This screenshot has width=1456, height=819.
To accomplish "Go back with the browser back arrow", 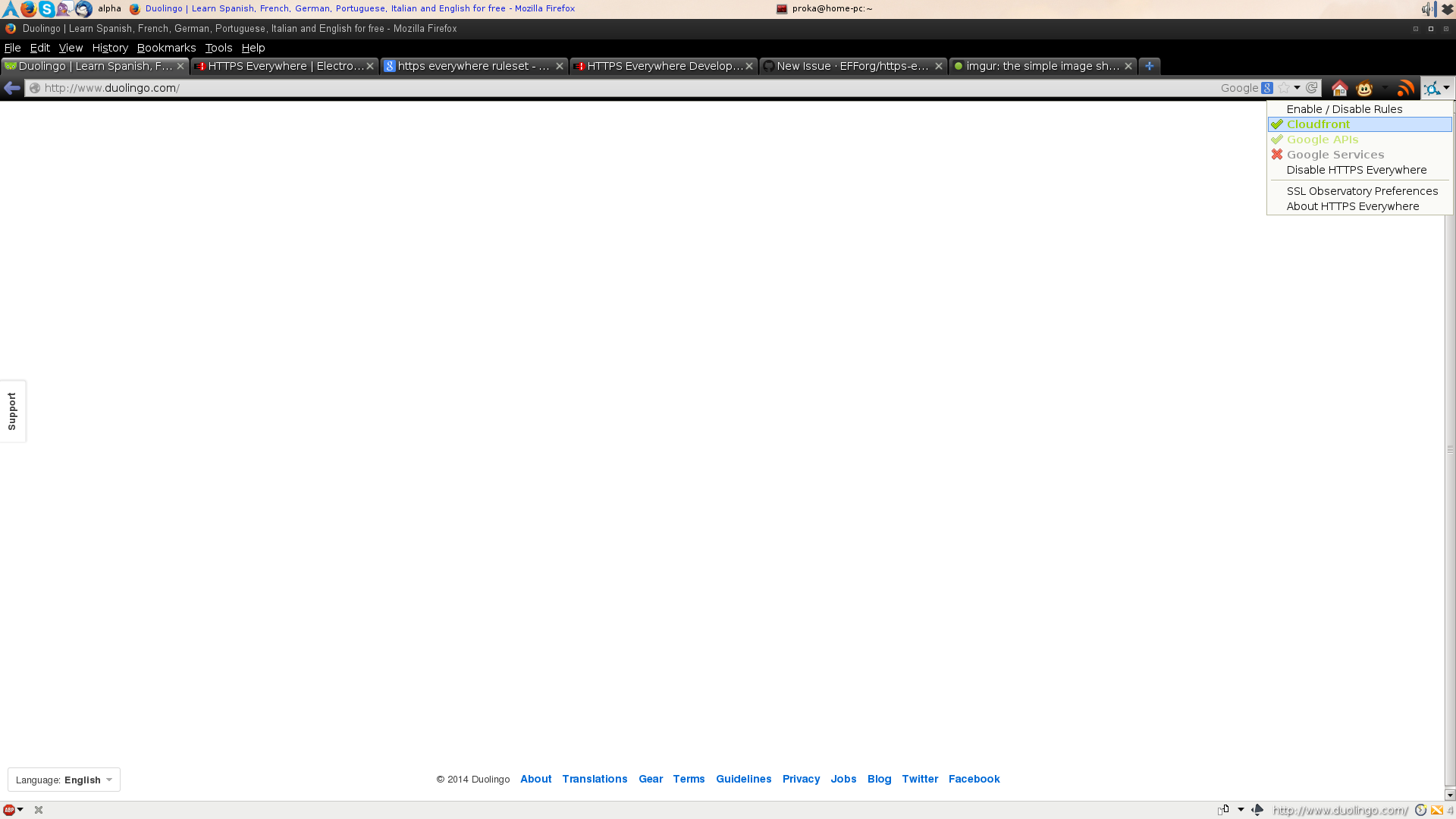I will [x=12, y=88].
